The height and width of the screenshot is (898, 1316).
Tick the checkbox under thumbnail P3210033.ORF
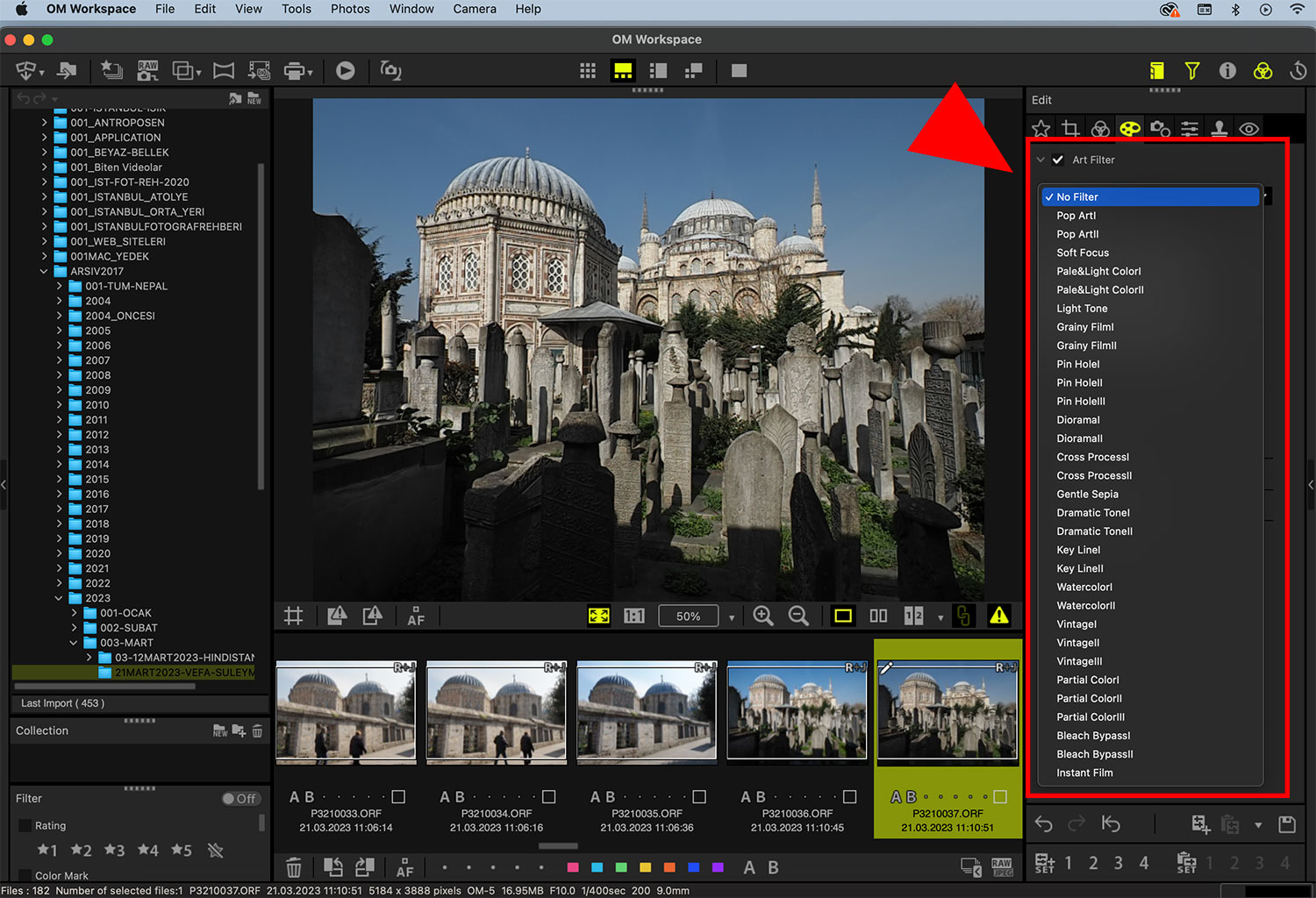pos(398,796)
